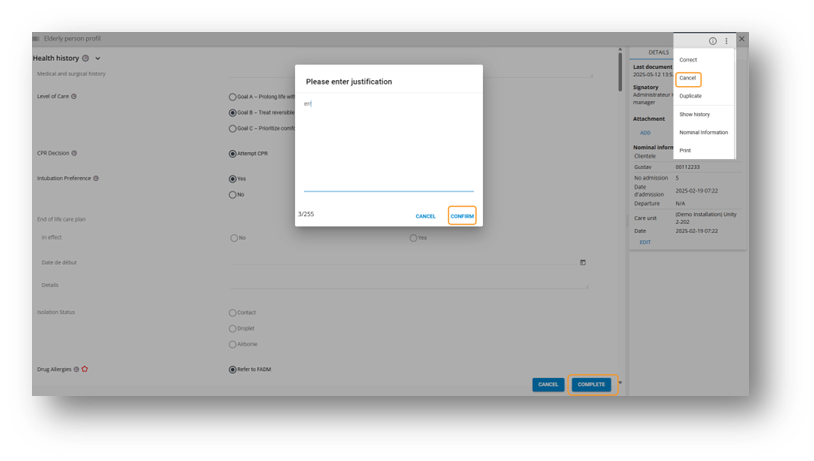Click the EDIT link under Date
Image resolution: width=814 pixels, height=461 pixels.
pyautogui.click(x=645, y=242)
